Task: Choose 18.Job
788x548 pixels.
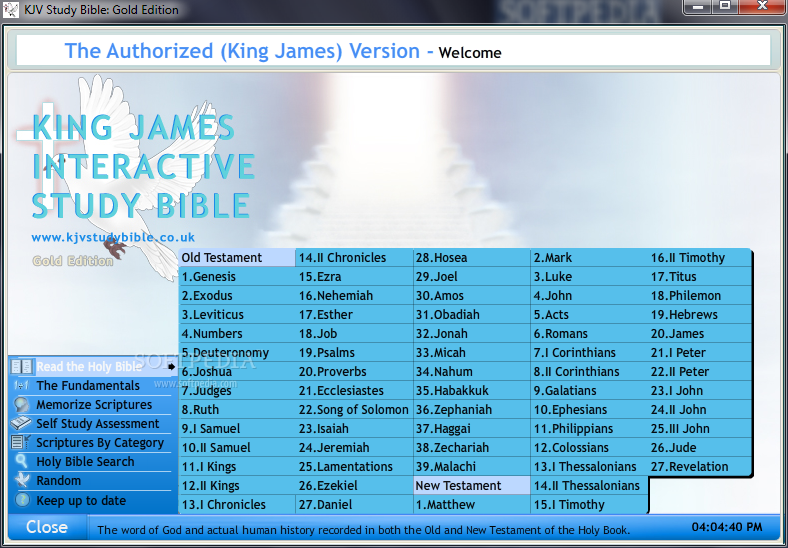Action: (x=354, y=334)
